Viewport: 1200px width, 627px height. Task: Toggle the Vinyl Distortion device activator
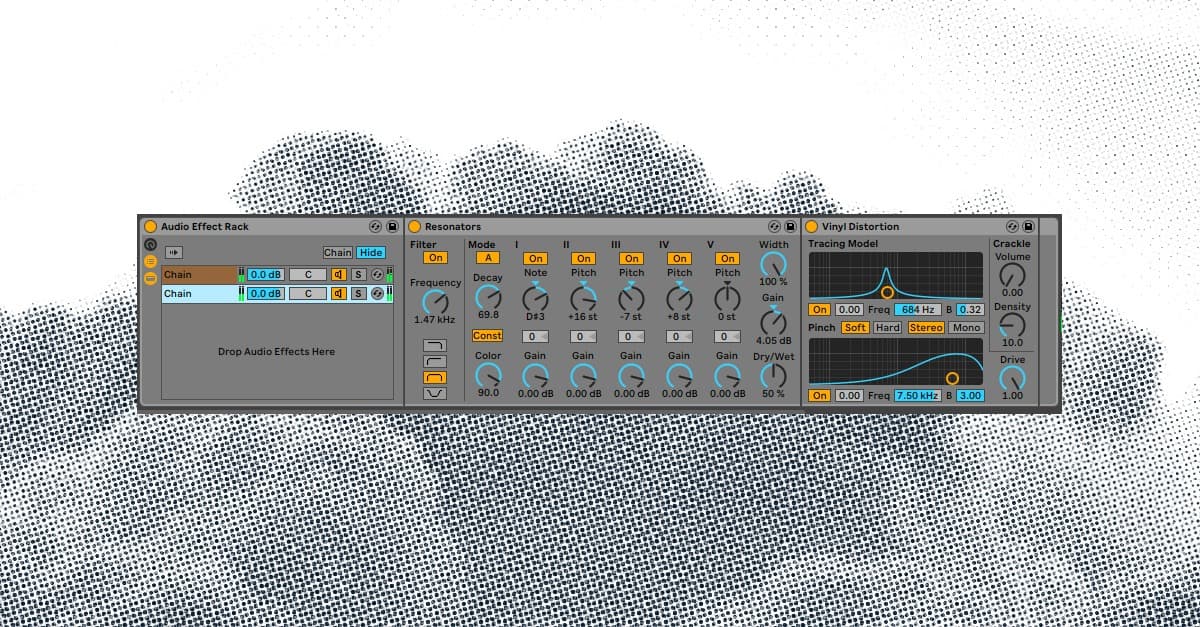tap(812, 227)
